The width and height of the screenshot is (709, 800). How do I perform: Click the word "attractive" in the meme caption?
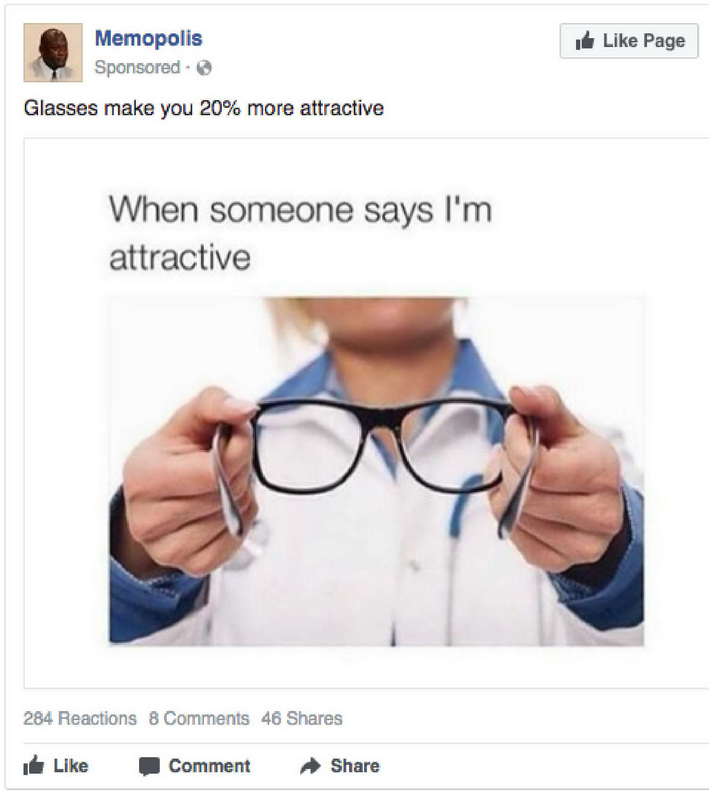(x=180, y=257)
